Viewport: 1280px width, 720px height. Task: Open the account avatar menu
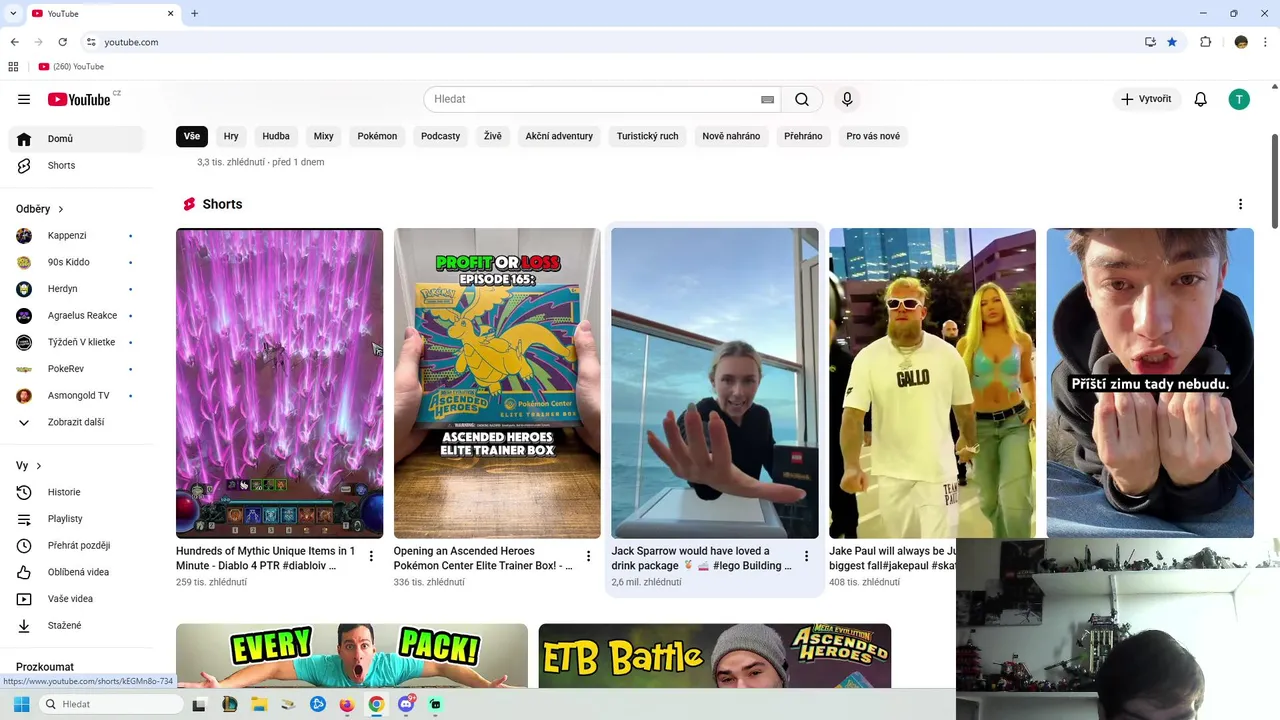pos(1239,99)
